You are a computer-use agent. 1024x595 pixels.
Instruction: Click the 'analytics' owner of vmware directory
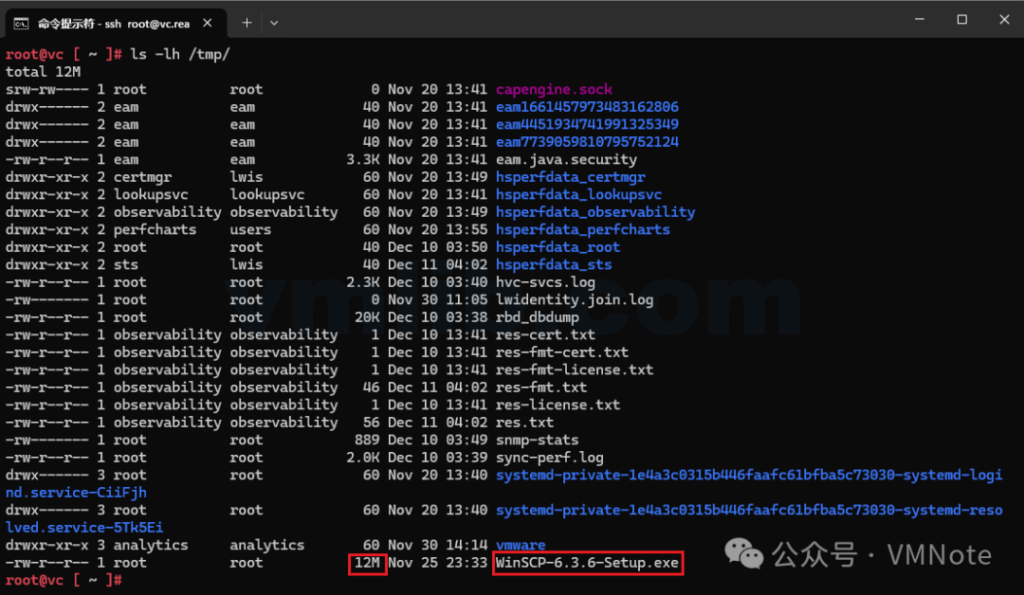tap(151, 545)
